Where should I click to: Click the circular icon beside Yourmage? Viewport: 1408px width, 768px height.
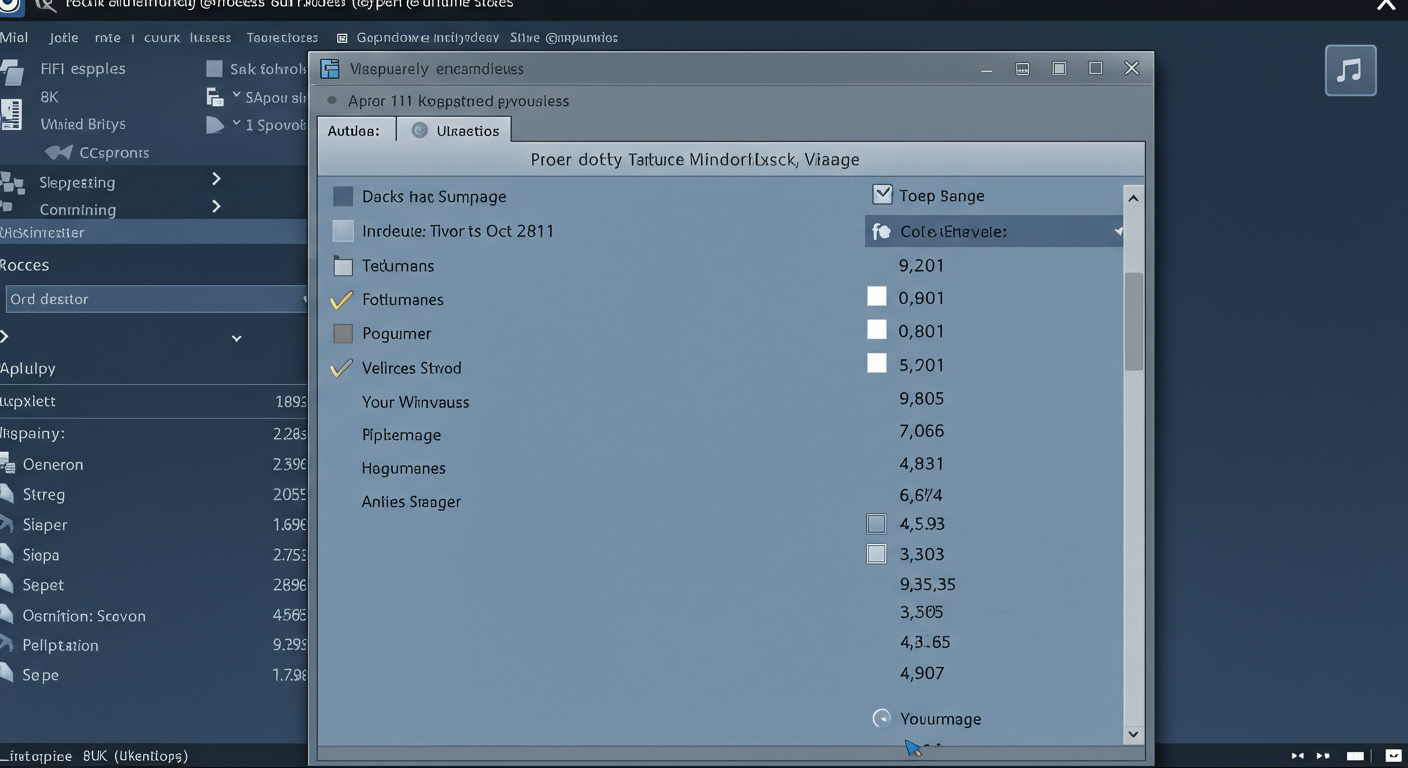pyautogui.click(x=882, y=718)
